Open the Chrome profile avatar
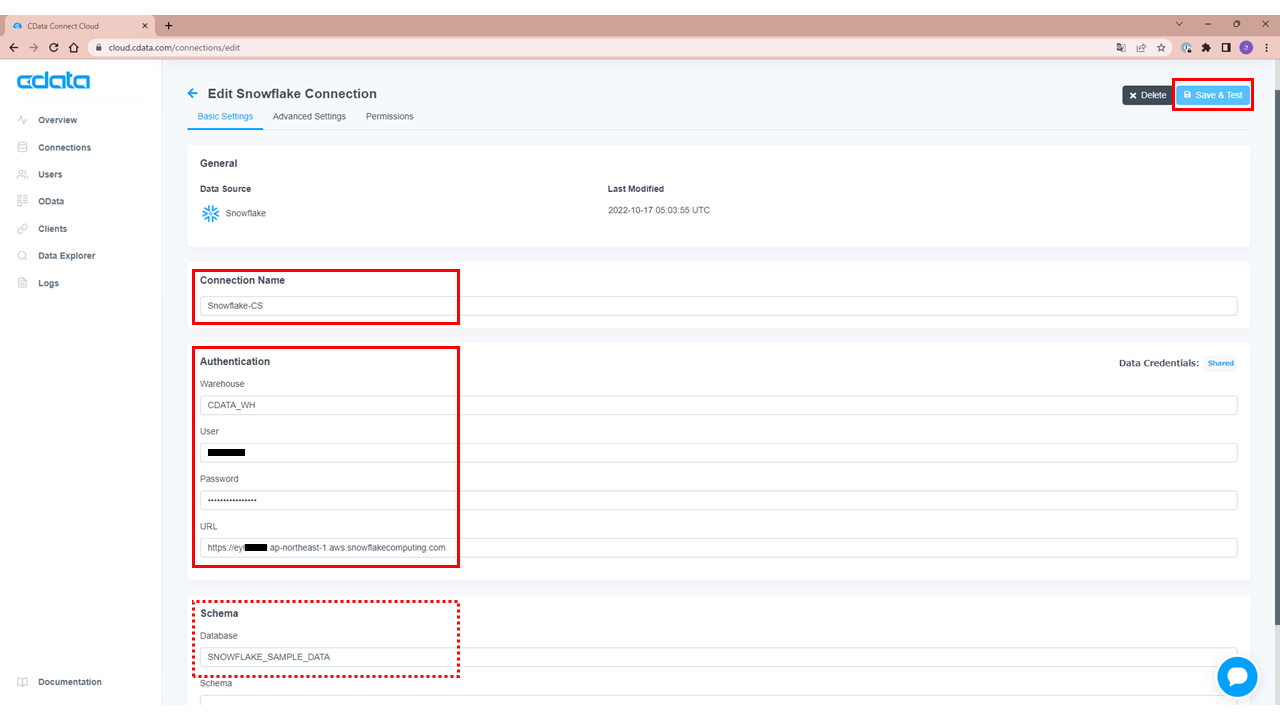The width and height of the screenshot is (1280, 720). 1246,47
